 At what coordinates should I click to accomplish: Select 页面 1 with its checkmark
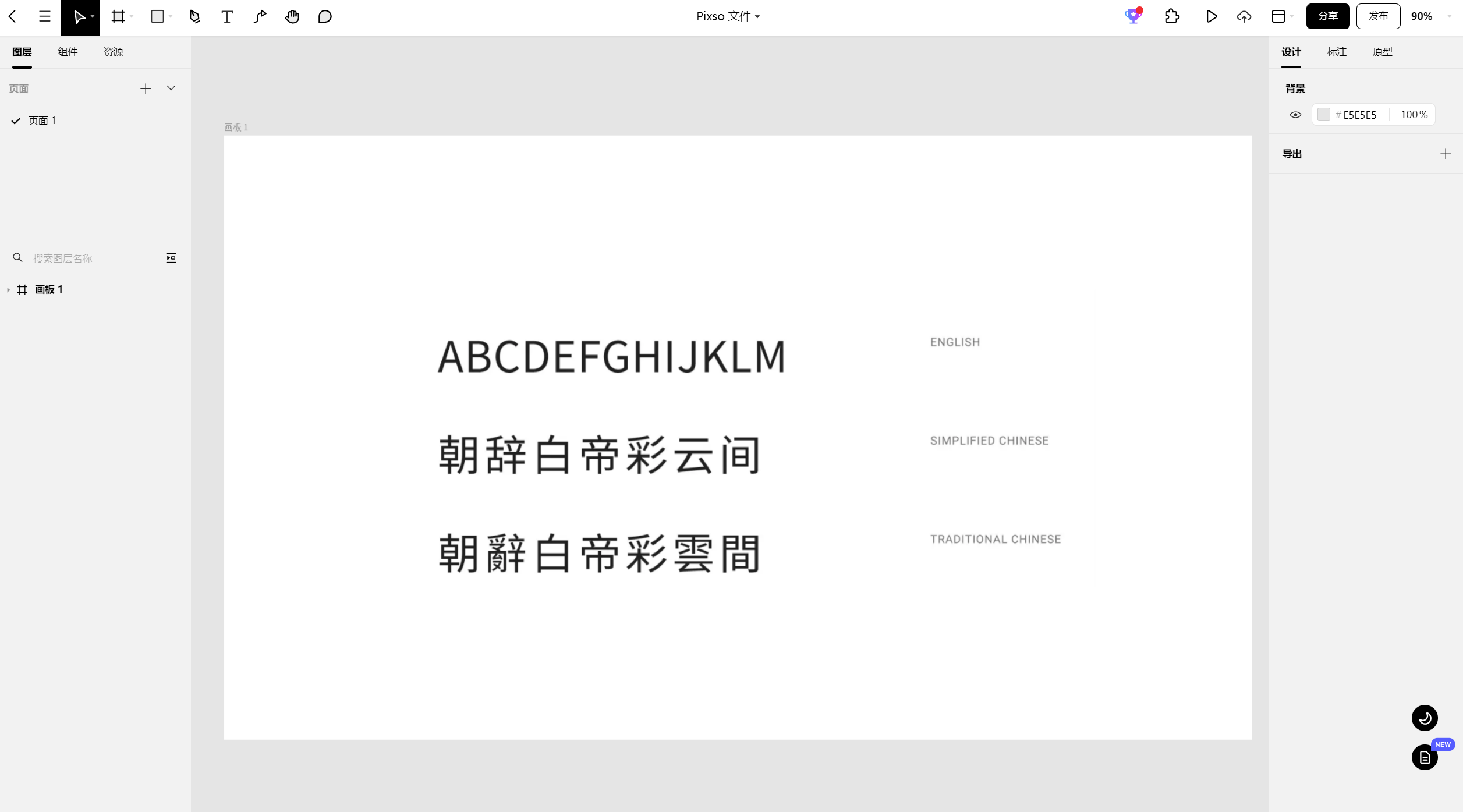point(34,120)
